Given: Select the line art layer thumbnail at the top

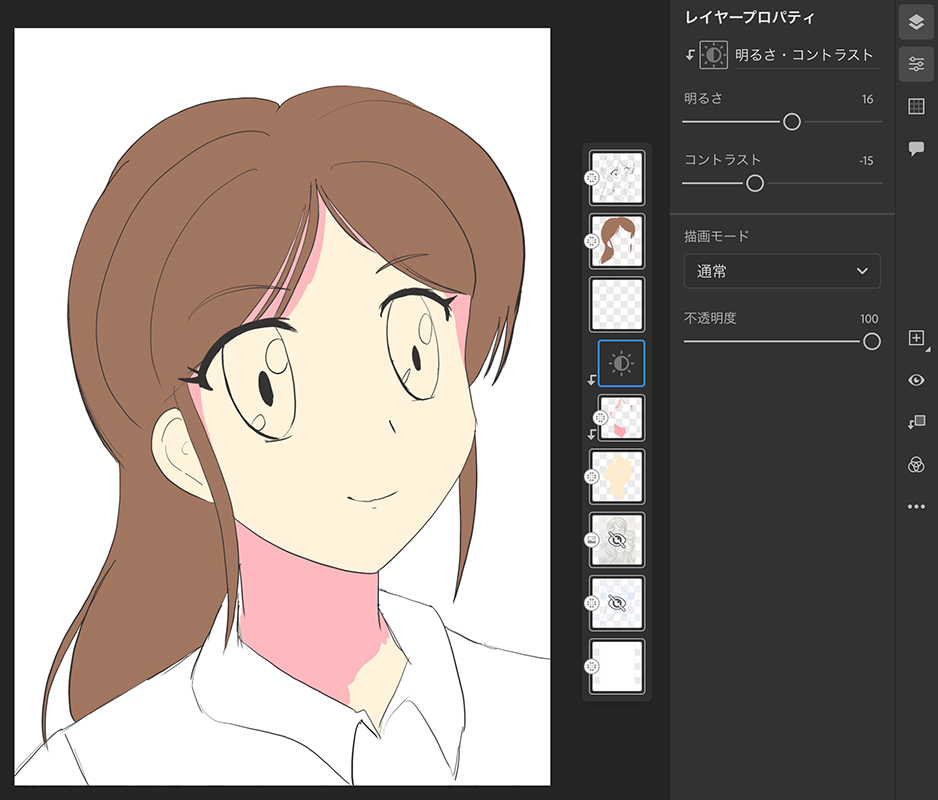Looking at the screenshot, I should coord(617,178).
